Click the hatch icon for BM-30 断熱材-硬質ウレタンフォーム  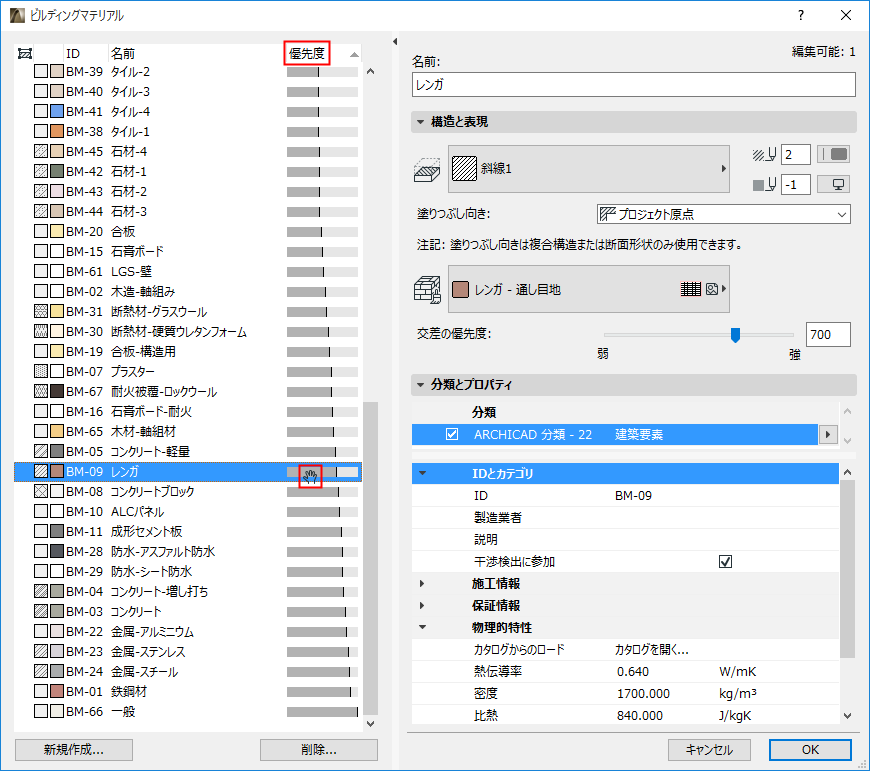41,331
